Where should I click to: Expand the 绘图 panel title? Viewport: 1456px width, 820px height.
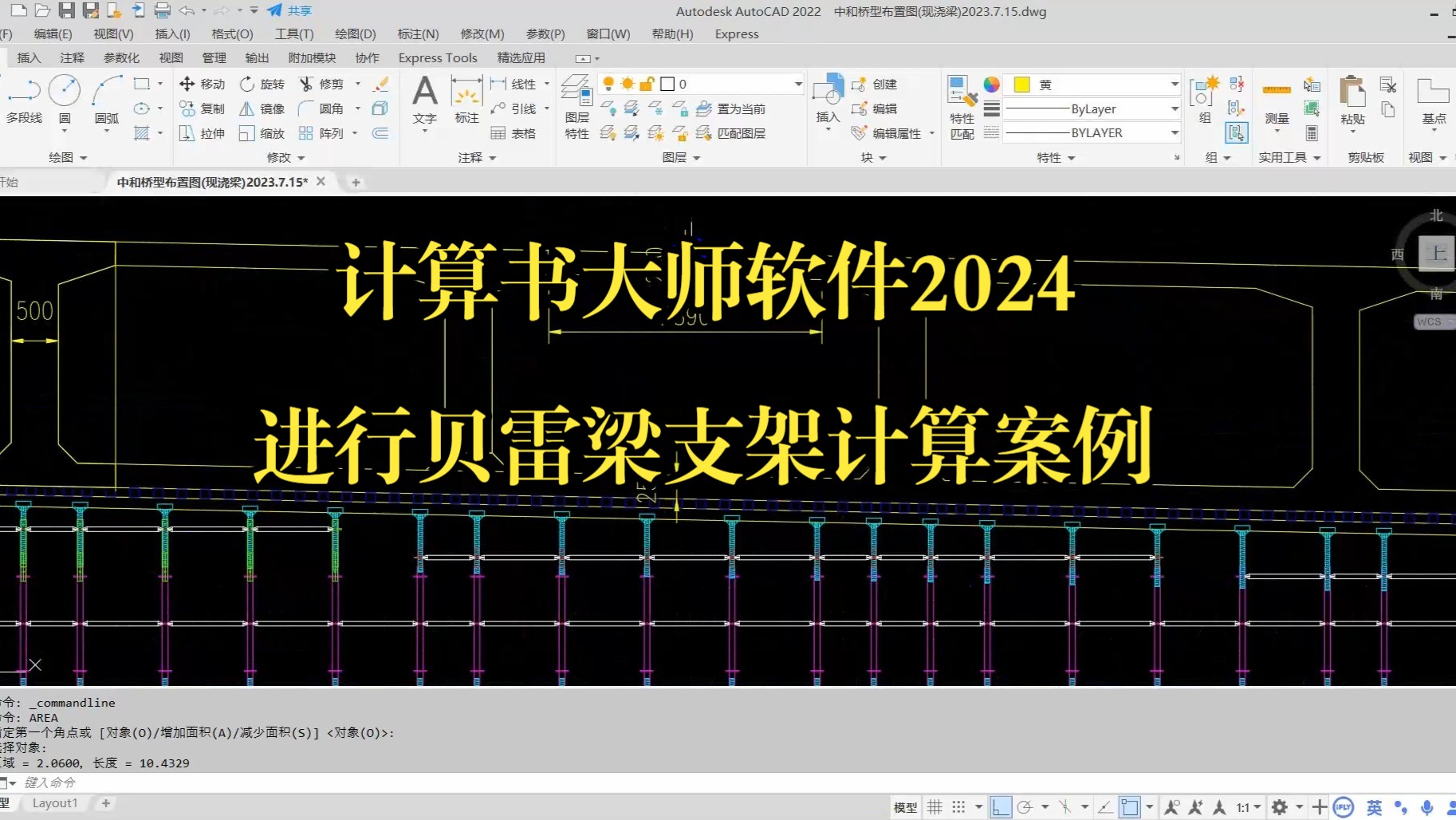click(x=68, y=158)
